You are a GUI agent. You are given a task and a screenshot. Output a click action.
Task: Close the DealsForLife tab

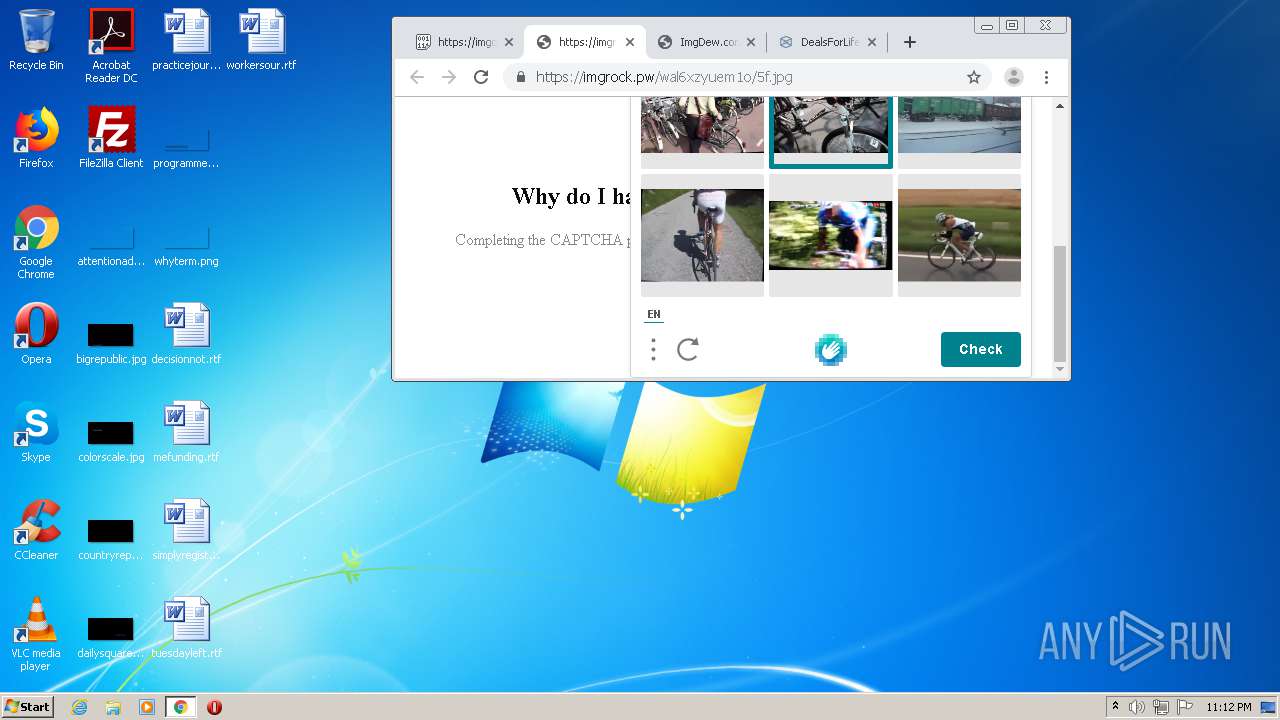(x=872, y=42)
